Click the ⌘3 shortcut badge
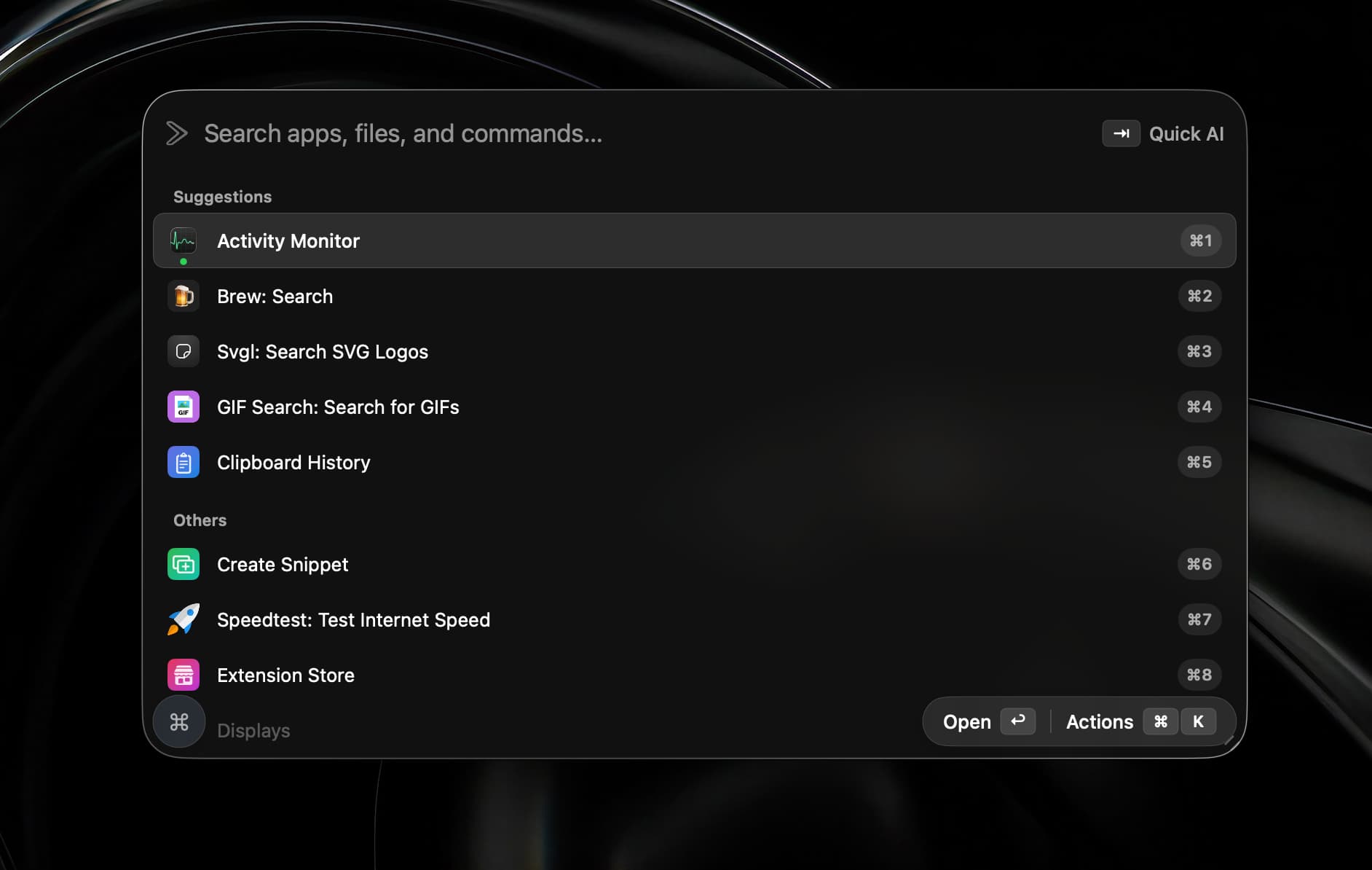This screenshot has width=1372, height=870. [x=1199, y=351]
